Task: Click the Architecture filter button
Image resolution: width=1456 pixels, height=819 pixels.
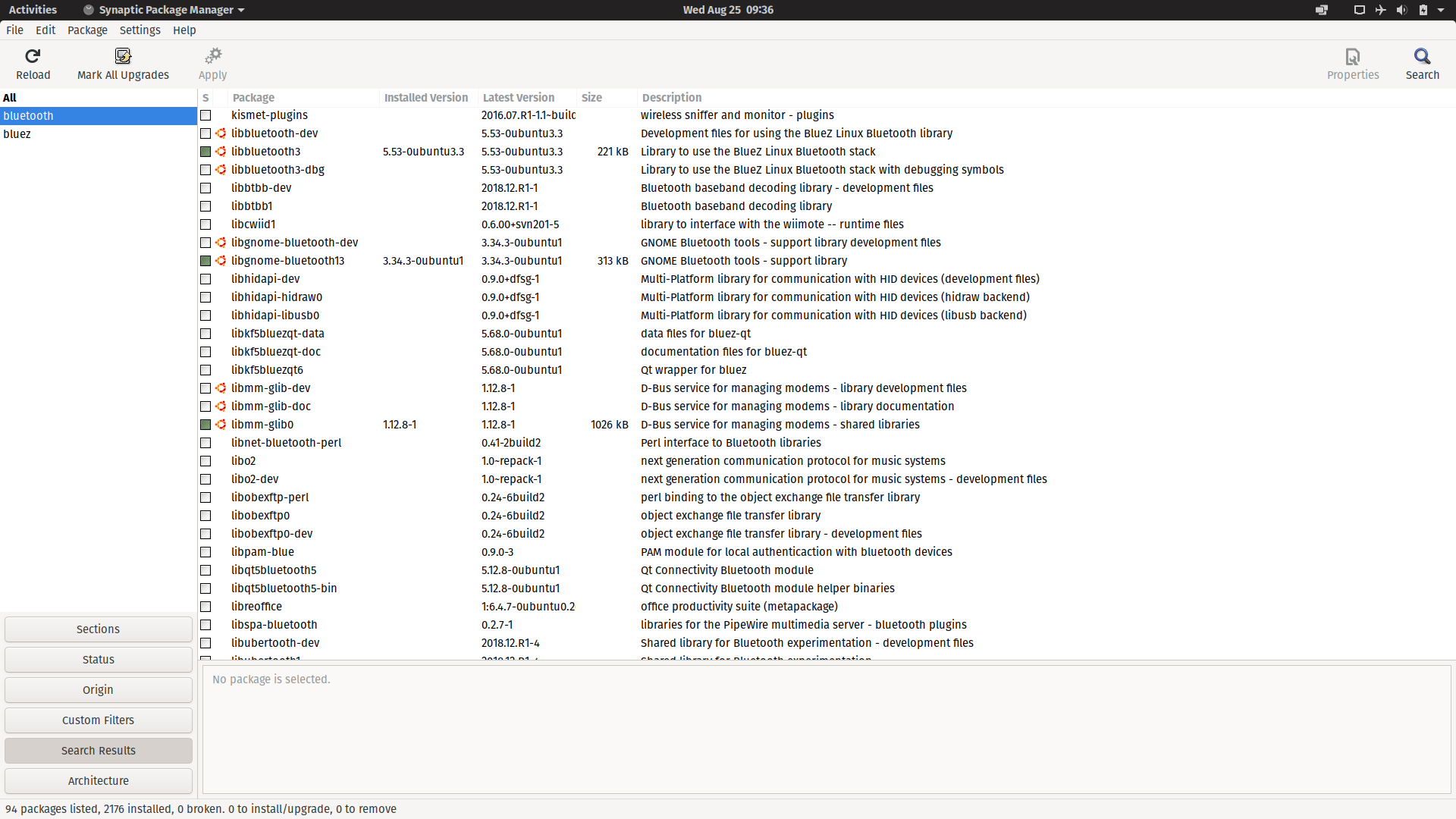Action: [99, 781]
